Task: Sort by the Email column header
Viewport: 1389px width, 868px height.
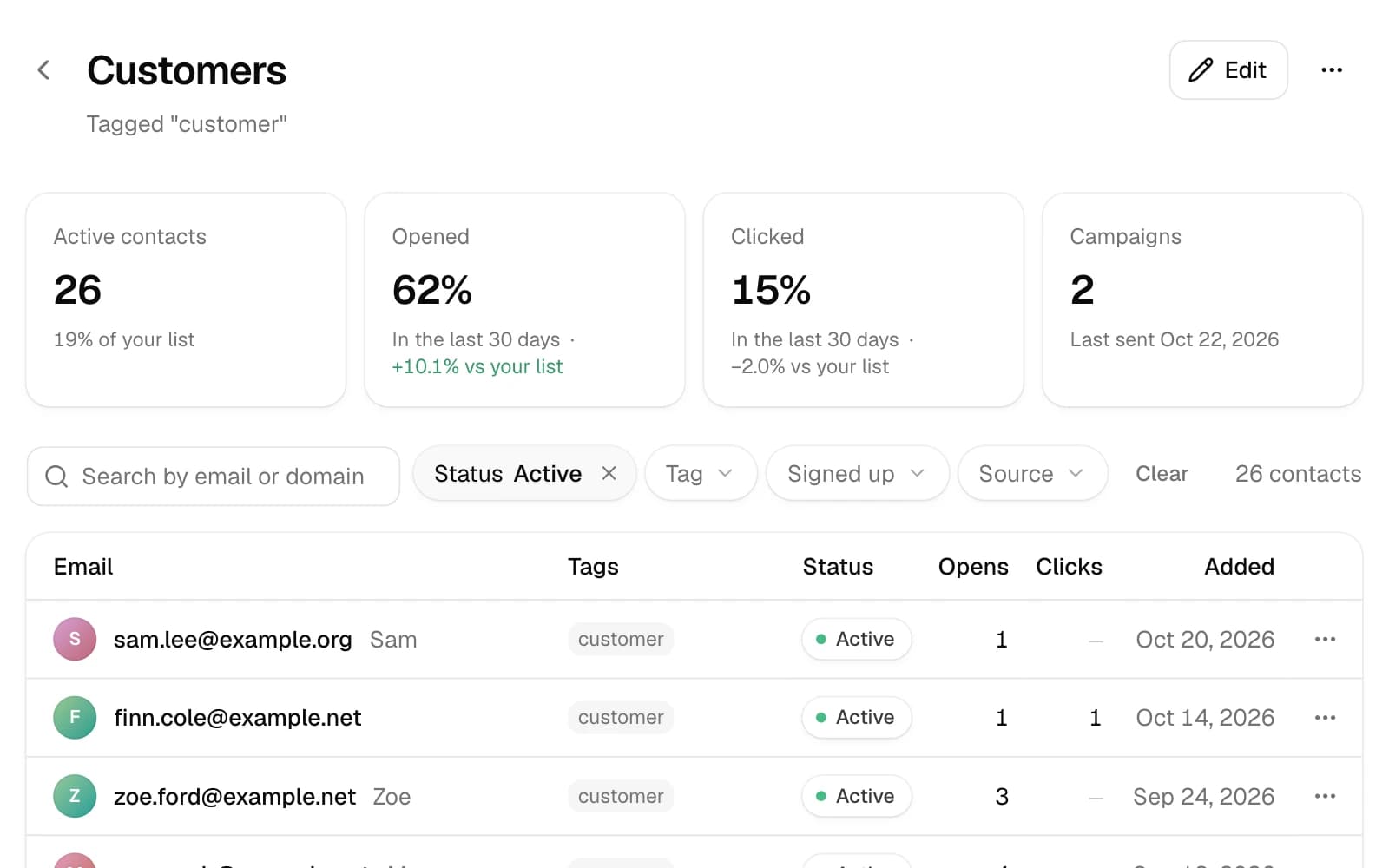Action: click(x=83, y=567)
